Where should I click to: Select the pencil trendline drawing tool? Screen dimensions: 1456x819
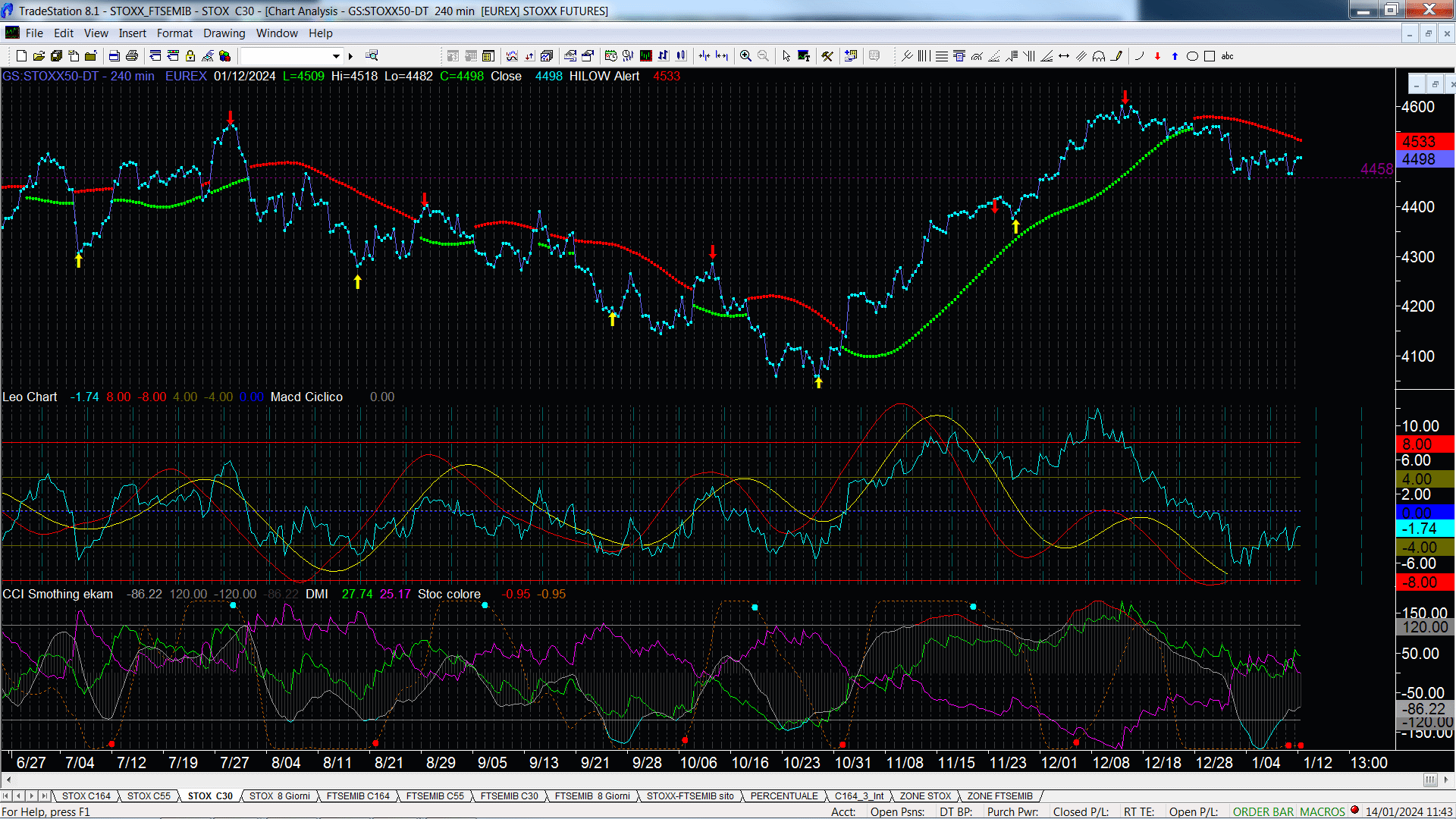pyautogui.click(x=1116, y=56)
